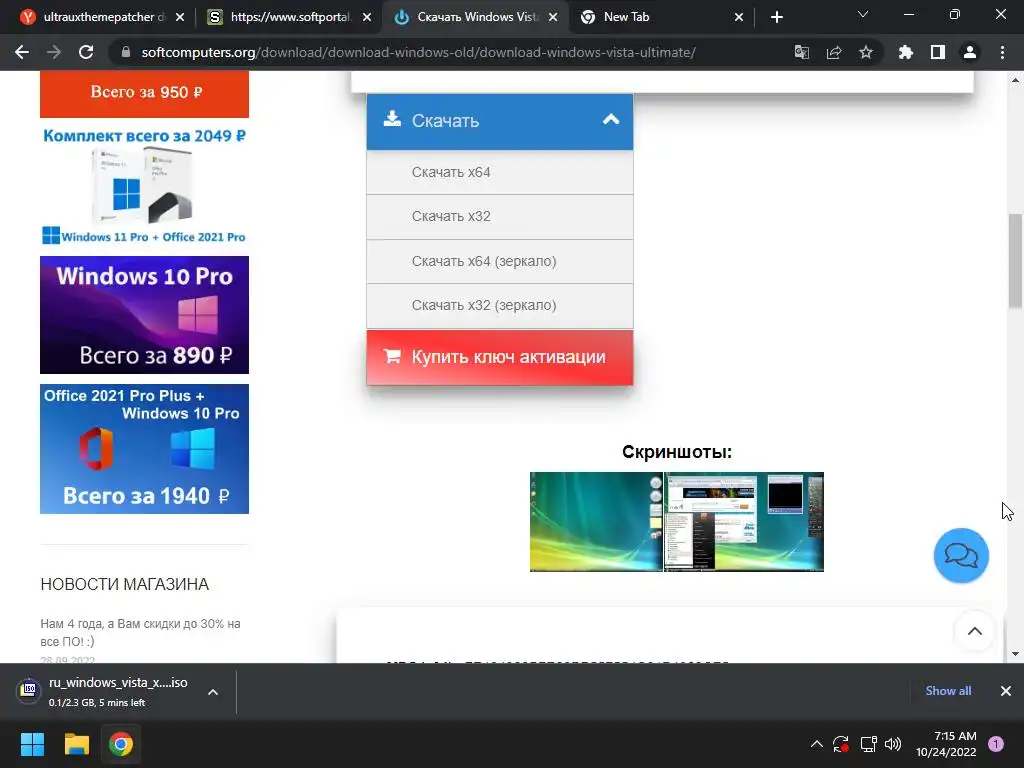Open the volume speaker icon
Image resolution: width=1024 pixels, height=768 pixels.
[893, 744]
